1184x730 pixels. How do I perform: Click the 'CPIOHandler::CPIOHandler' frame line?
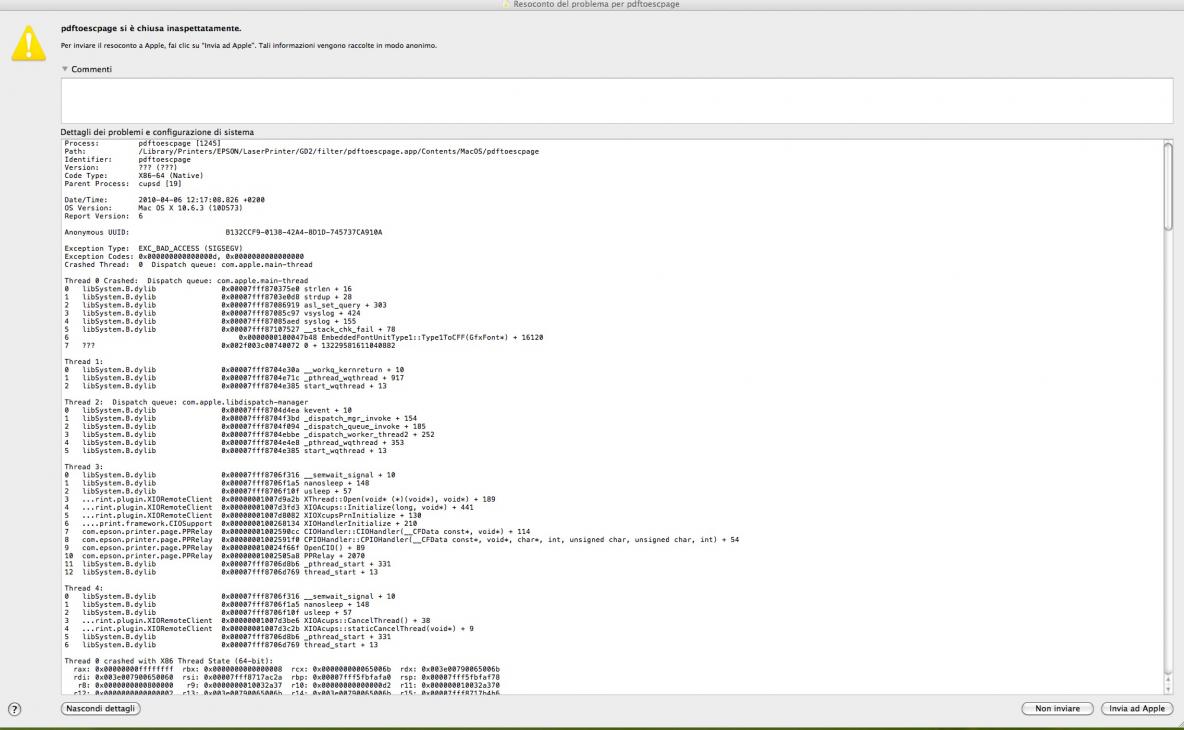402,540
